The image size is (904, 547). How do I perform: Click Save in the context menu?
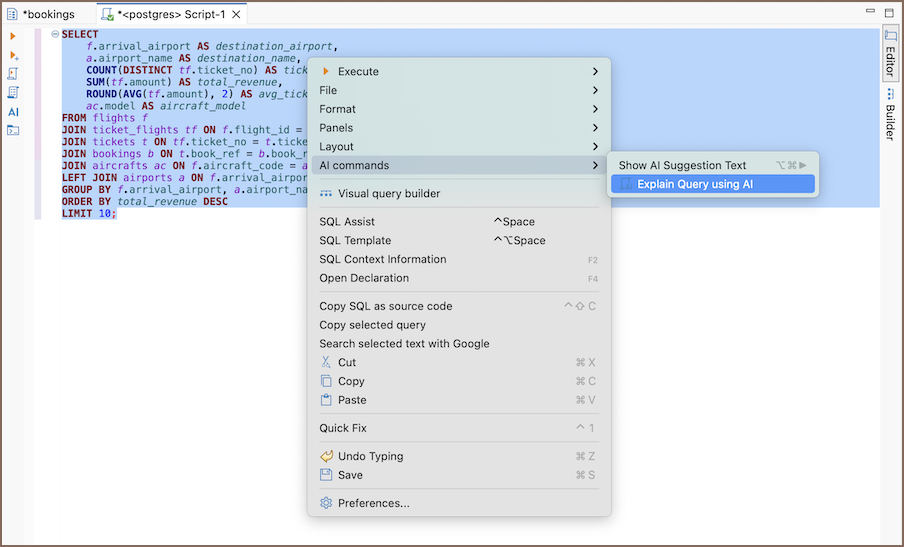point(350,475)
